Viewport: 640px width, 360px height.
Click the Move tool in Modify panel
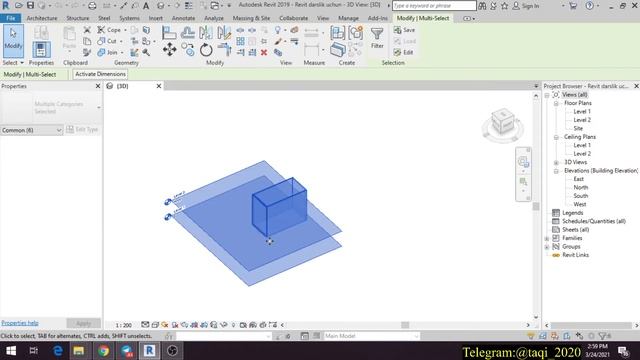click(x=169, y=50)
